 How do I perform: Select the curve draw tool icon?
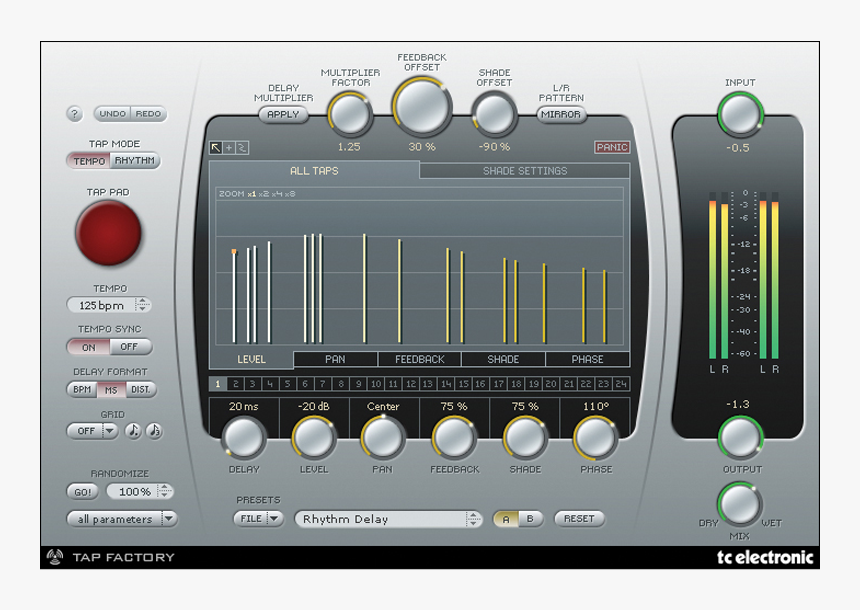[x=242, y=148]
